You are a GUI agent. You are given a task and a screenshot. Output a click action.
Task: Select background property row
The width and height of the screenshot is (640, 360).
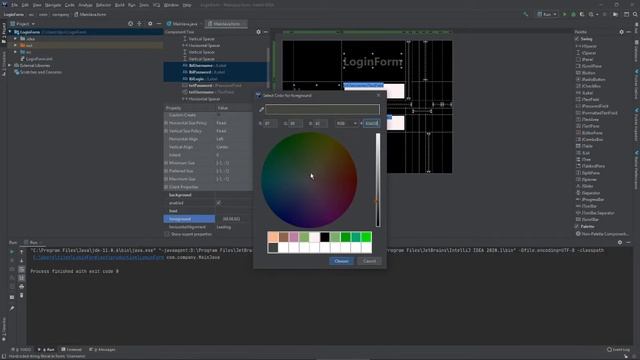point(208,195)
